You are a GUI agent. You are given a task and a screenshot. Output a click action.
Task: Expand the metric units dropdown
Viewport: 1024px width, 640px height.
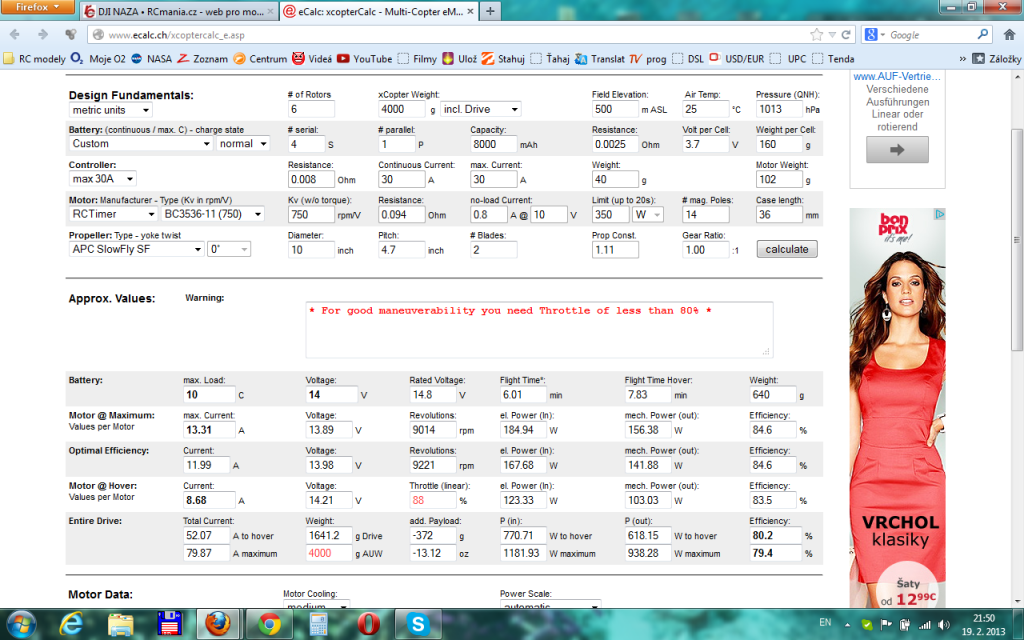click(x=110, y=110)
